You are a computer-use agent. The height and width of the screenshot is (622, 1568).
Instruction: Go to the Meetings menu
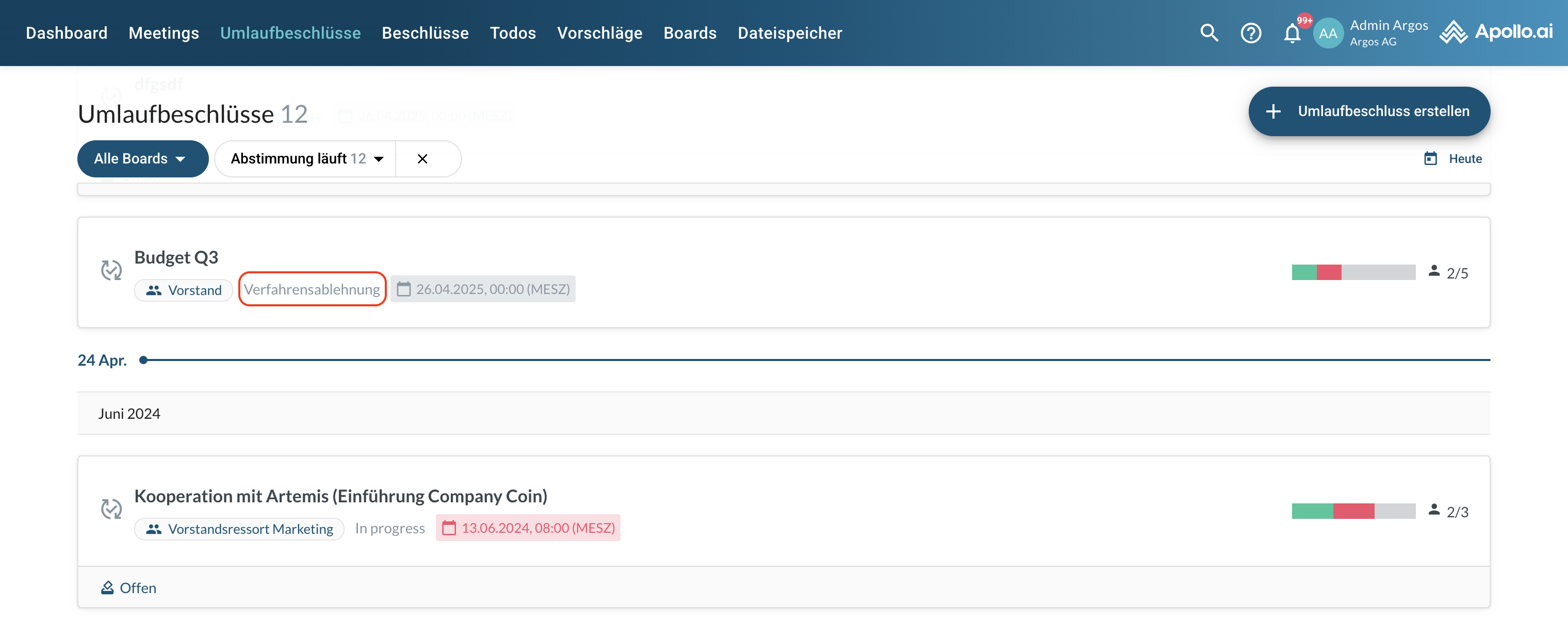(x=164, y=33)
